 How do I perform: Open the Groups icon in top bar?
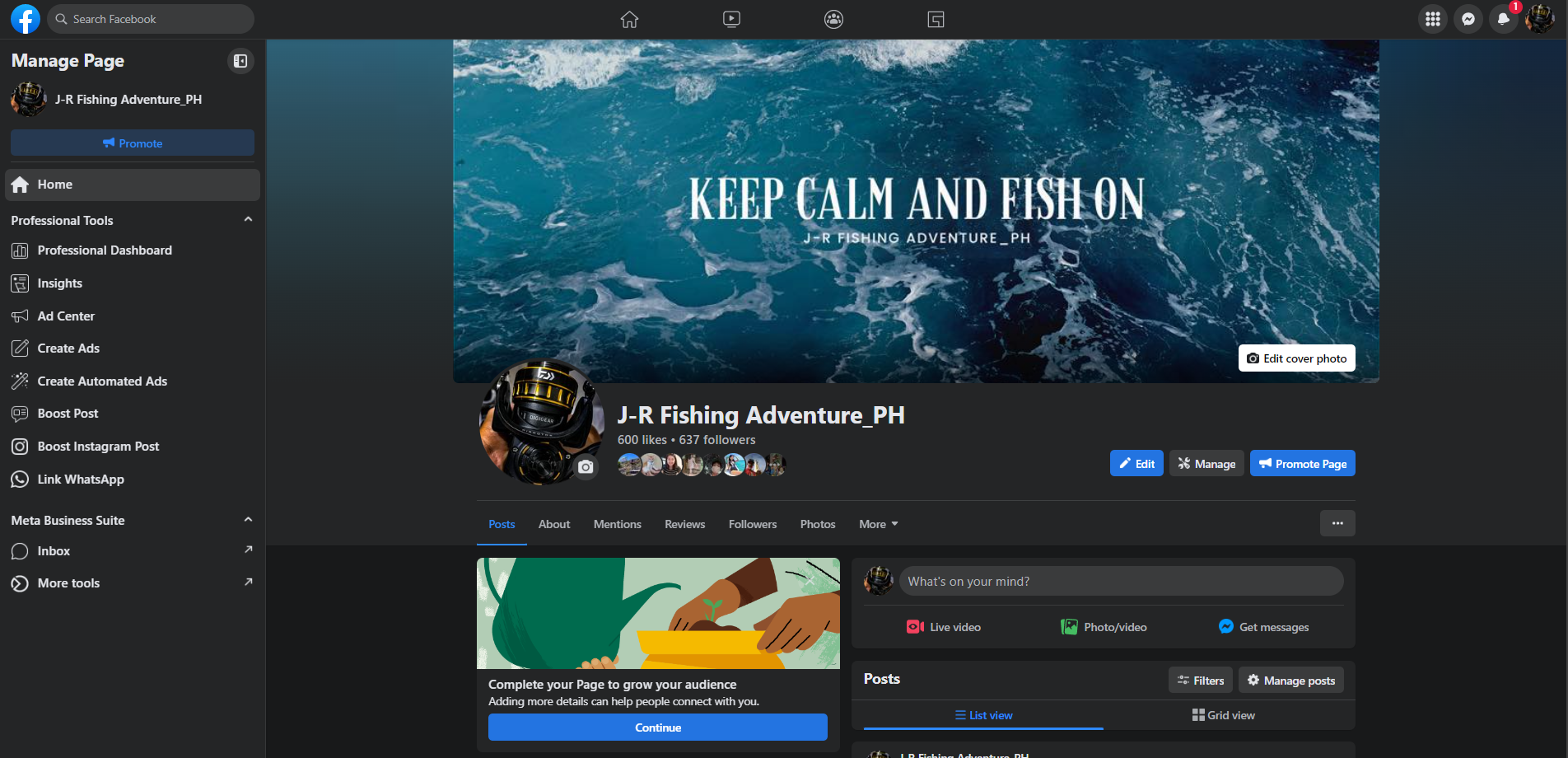(x=833, y=19)
